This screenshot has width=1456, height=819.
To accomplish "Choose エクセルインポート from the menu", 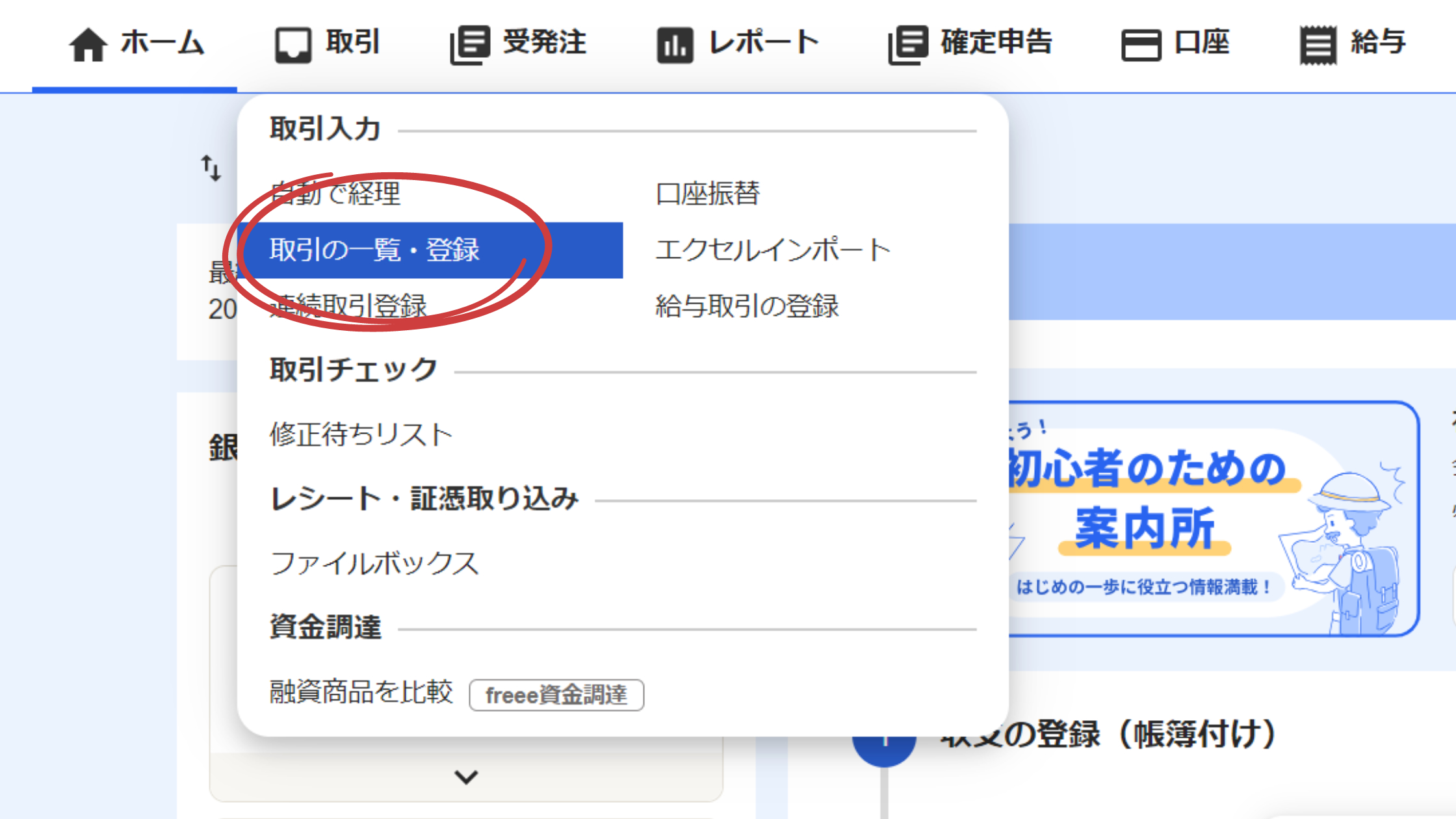I will pyautogui.click(x=772, y=250).
